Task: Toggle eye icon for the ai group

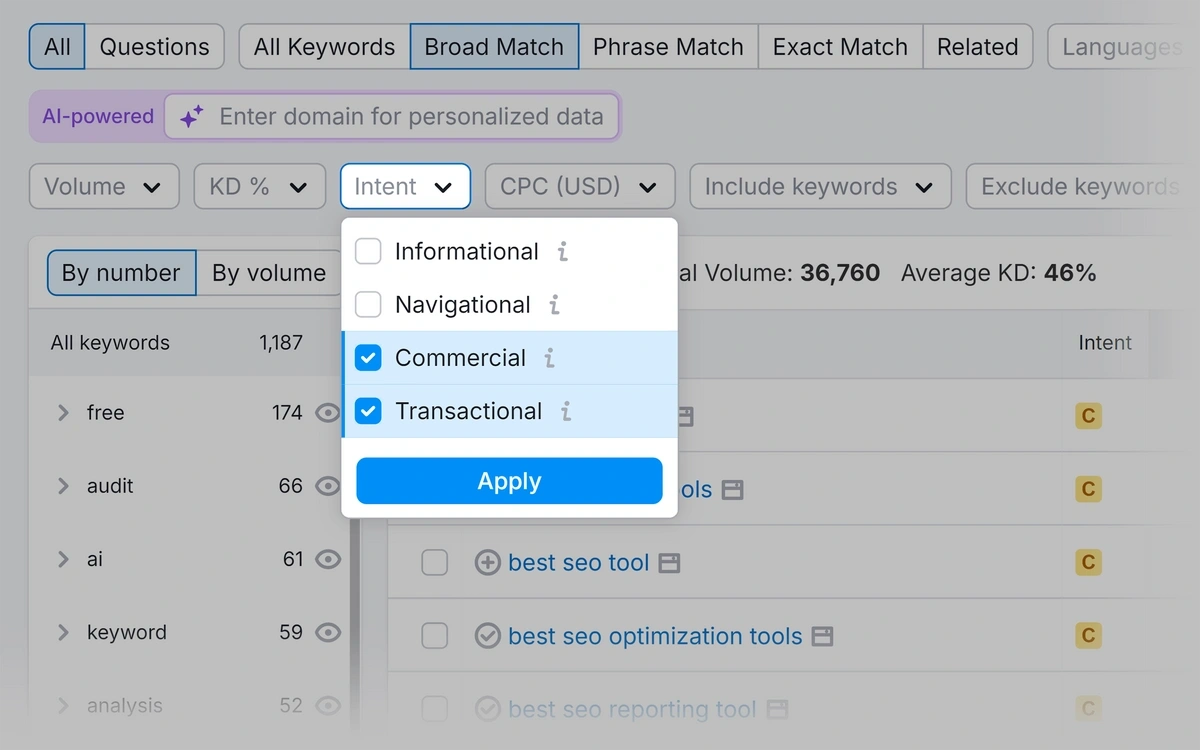Action: (x=328, y=559)
